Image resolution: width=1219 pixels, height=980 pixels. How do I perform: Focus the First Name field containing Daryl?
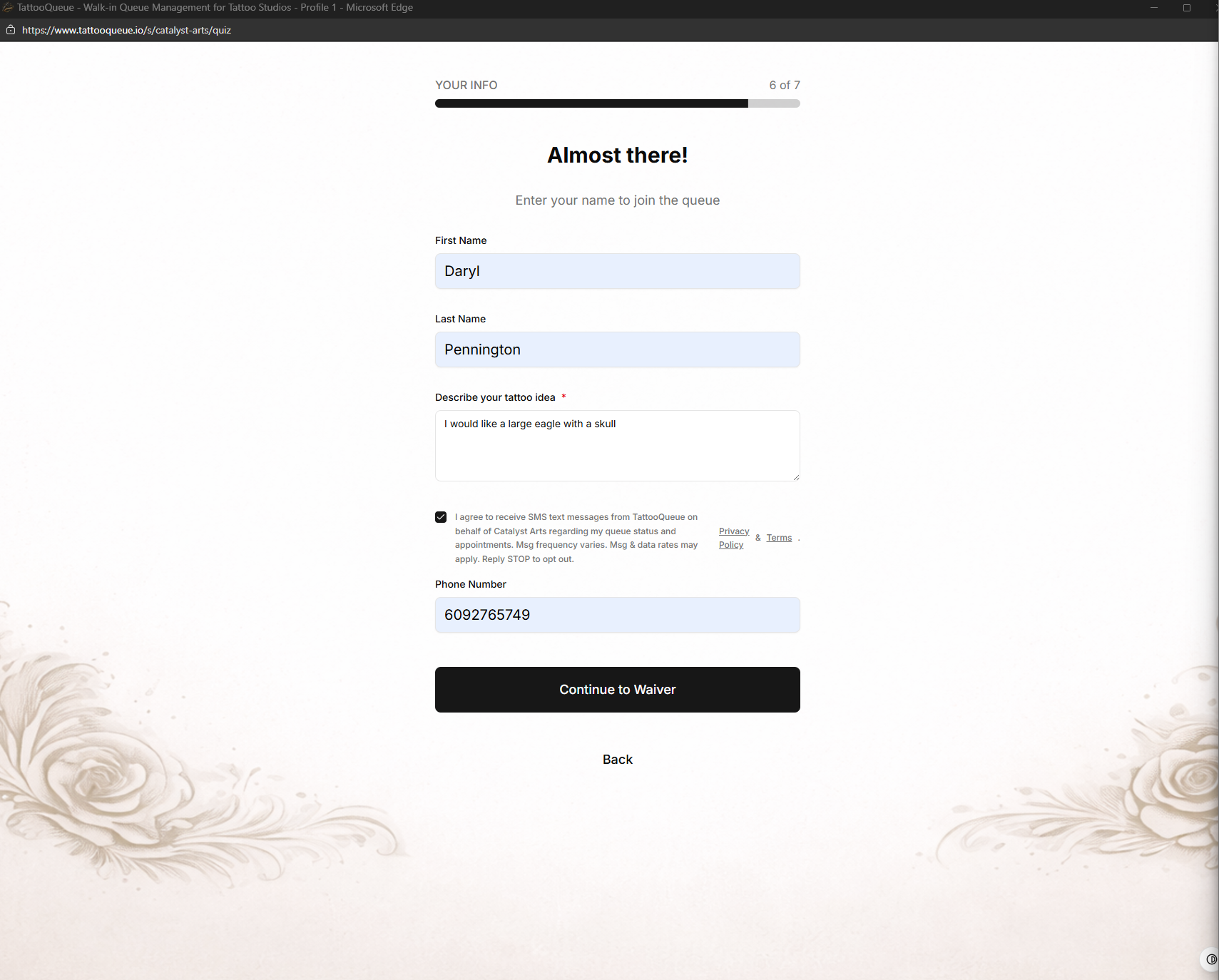click(x=617, y=271)
